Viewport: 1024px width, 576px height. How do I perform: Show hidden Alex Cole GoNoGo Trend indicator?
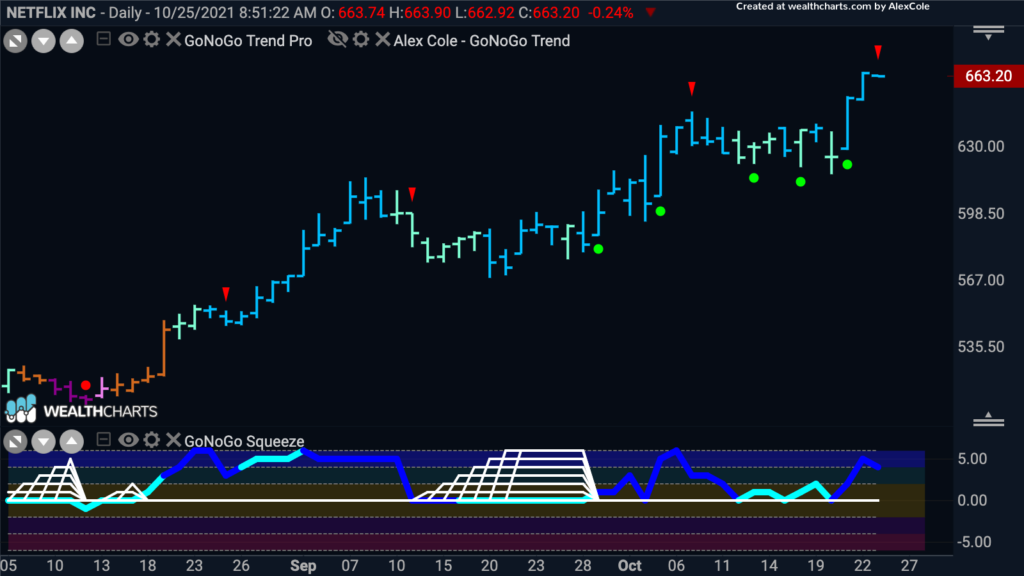338,39
